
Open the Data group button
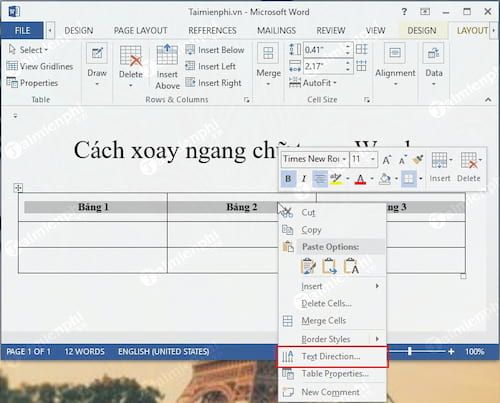434,64
